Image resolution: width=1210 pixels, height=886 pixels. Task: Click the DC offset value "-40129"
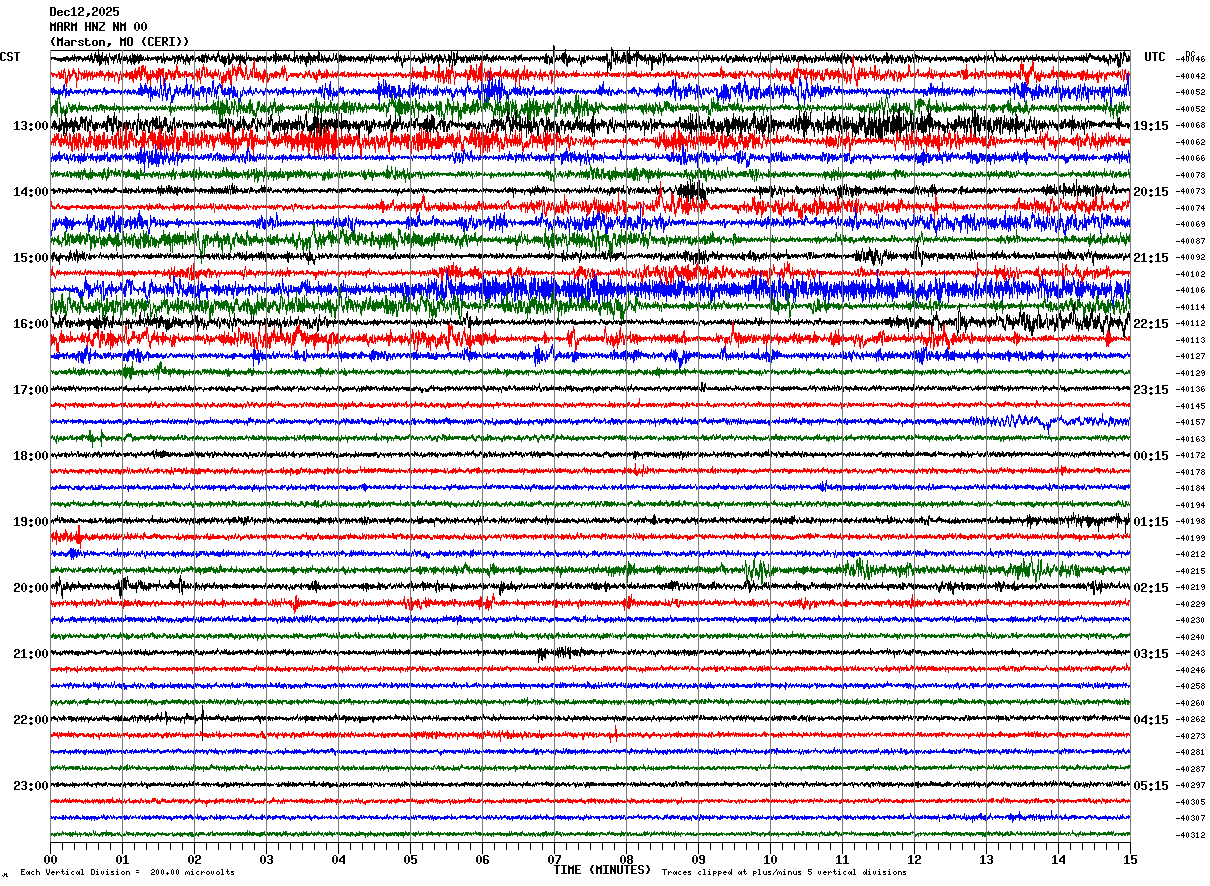tap(1191, 373)
